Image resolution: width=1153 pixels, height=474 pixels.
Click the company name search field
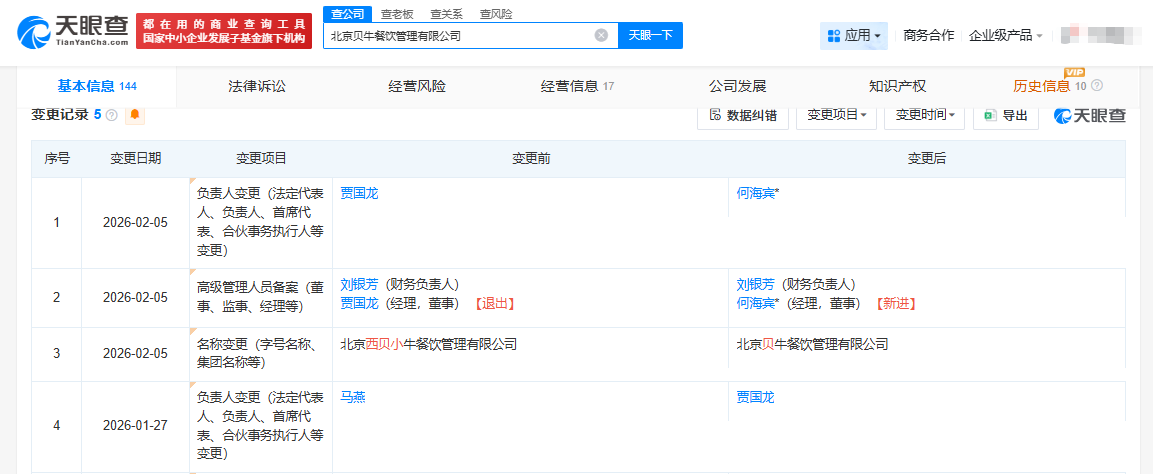(458, 35)
